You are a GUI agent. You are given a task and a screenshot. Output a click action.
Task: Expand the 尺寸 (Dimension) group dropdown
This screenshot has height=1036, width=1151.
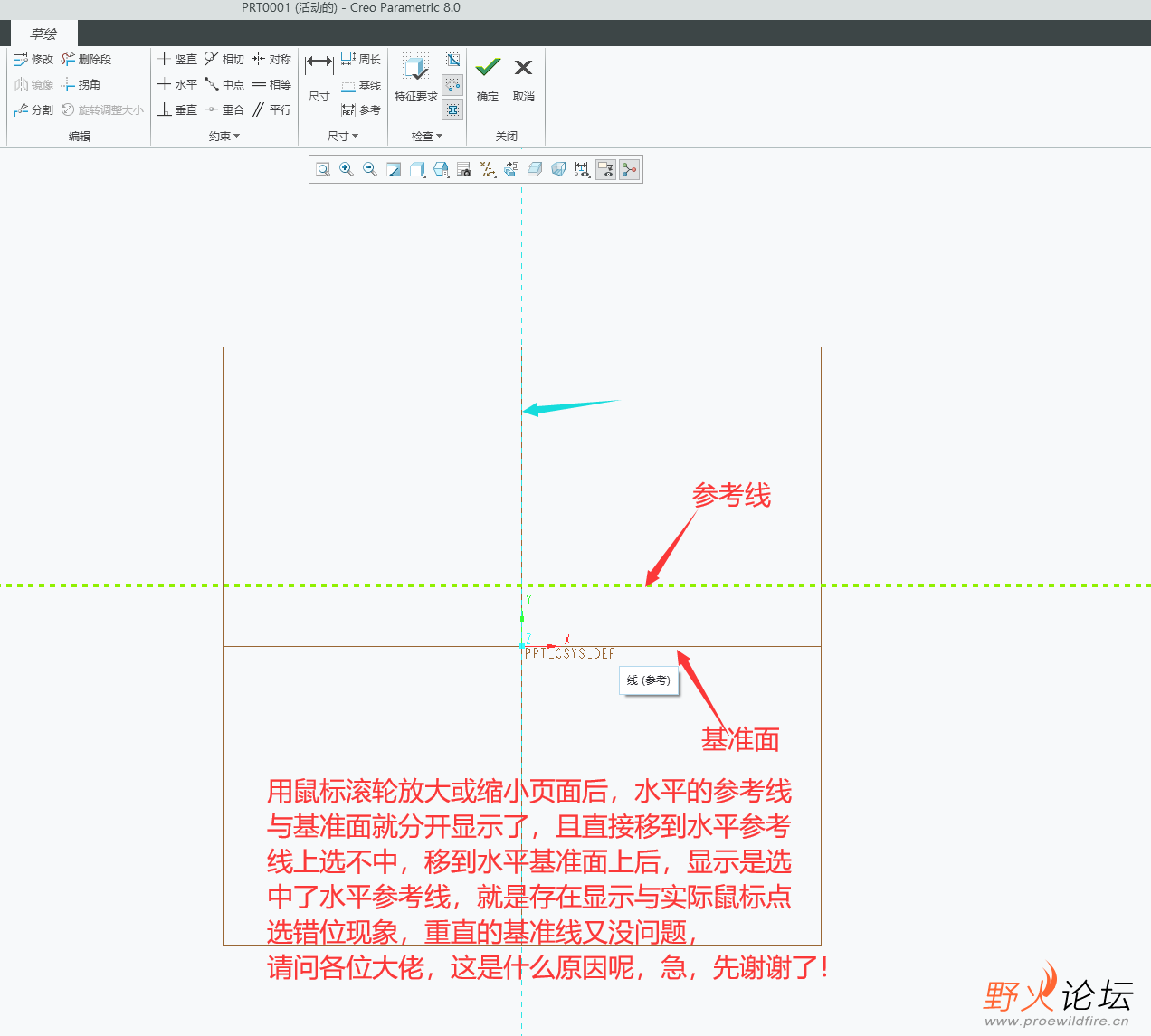(343, 137)
